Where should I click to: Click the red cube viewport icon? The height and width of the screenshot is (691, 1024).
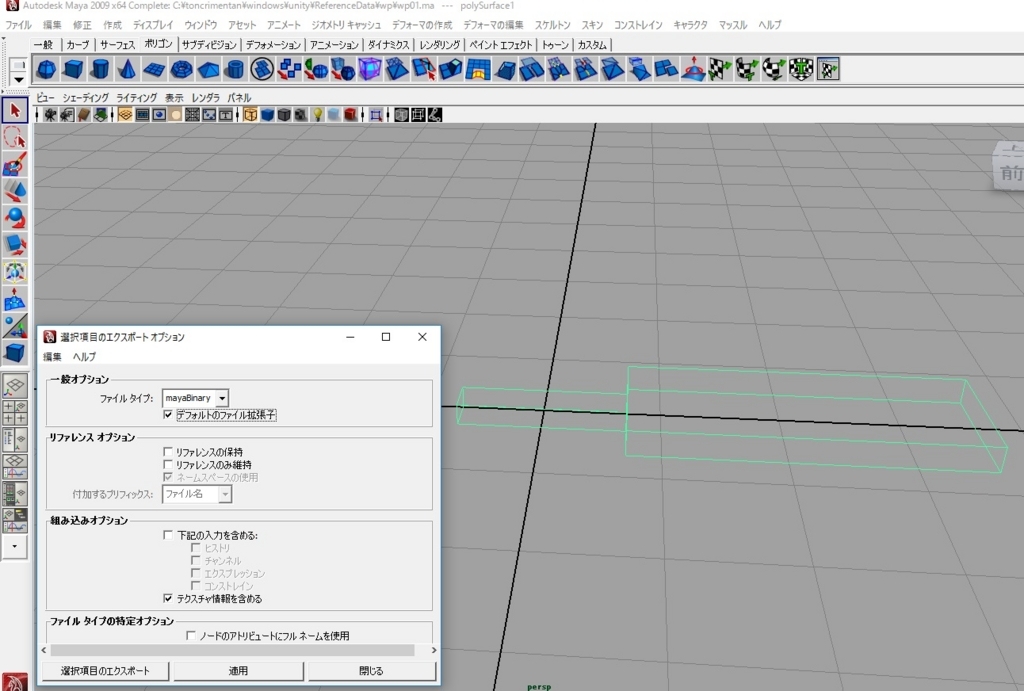(351, 115)
